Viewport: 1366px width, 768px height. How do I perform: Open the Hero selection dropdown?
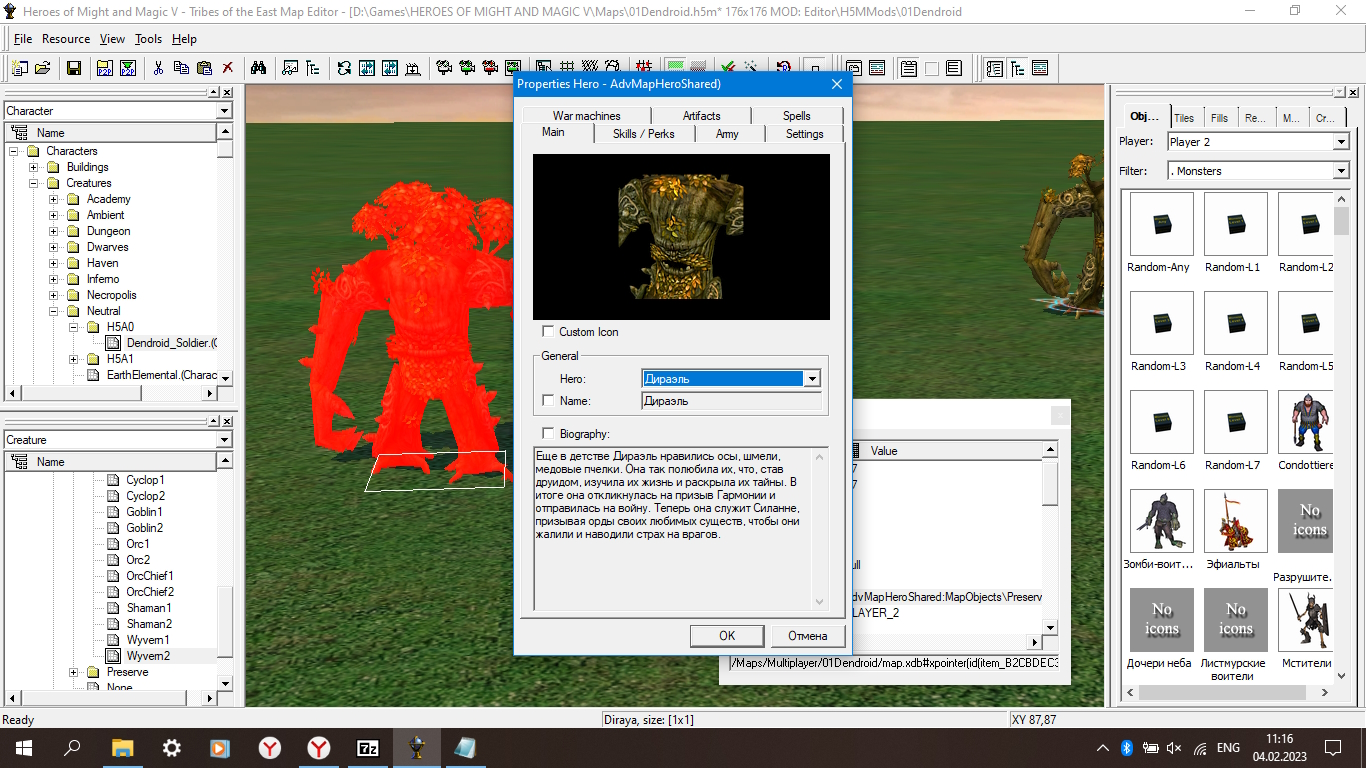(x=812, y=379)
